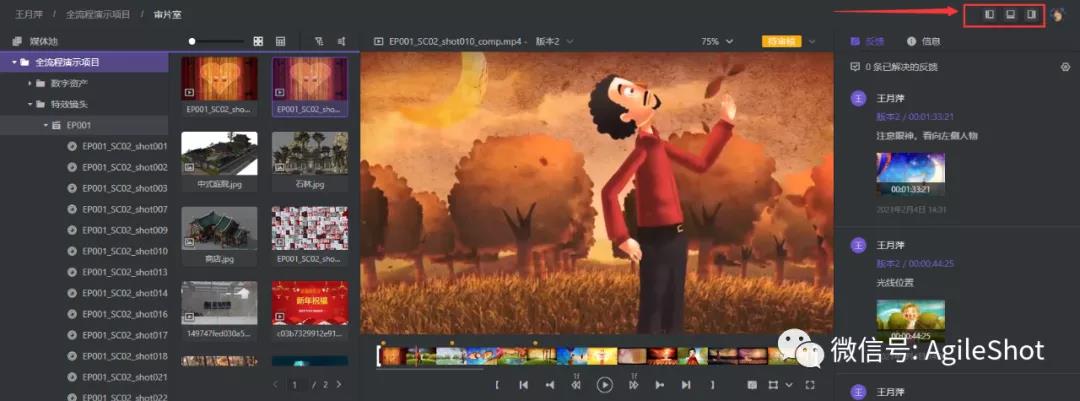Switch media library to list view
This screenshot has width=1080, height=401.
point(280,41)
